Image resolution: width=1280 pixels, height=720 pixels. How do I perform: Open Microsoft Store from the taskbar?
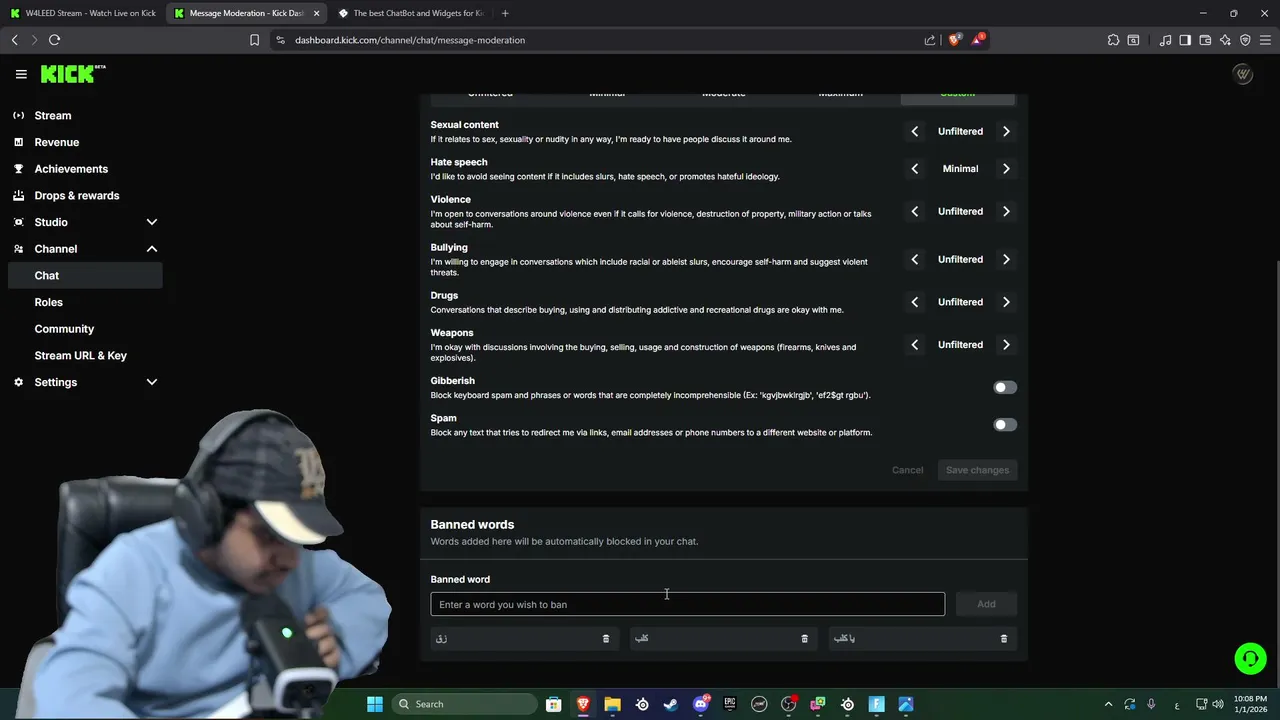point(553,704)
